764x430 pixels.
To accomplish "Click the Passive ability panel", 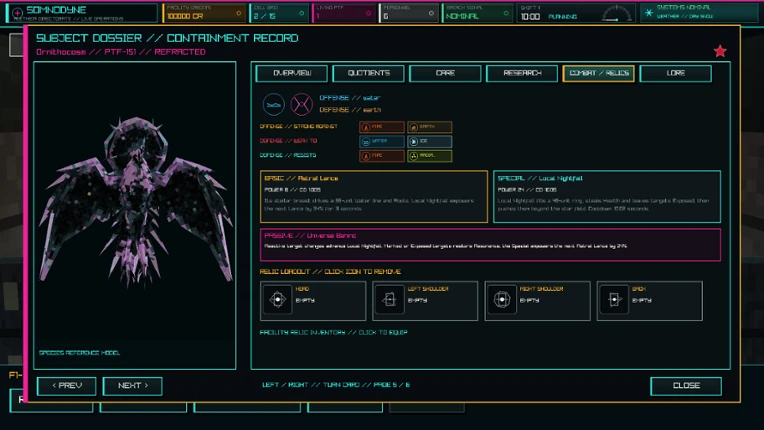I will (x=490, y=245).
